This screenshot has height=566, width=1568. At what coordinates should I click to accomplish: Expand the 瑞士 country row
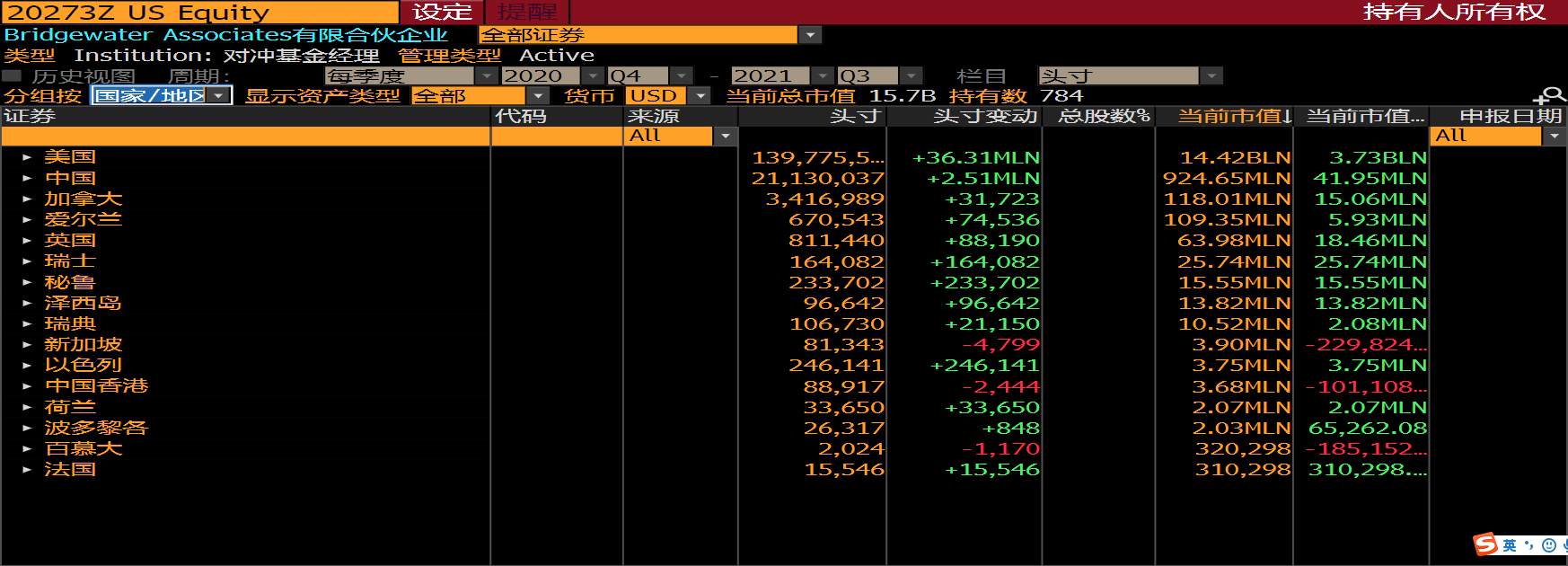tap(27, 261)
